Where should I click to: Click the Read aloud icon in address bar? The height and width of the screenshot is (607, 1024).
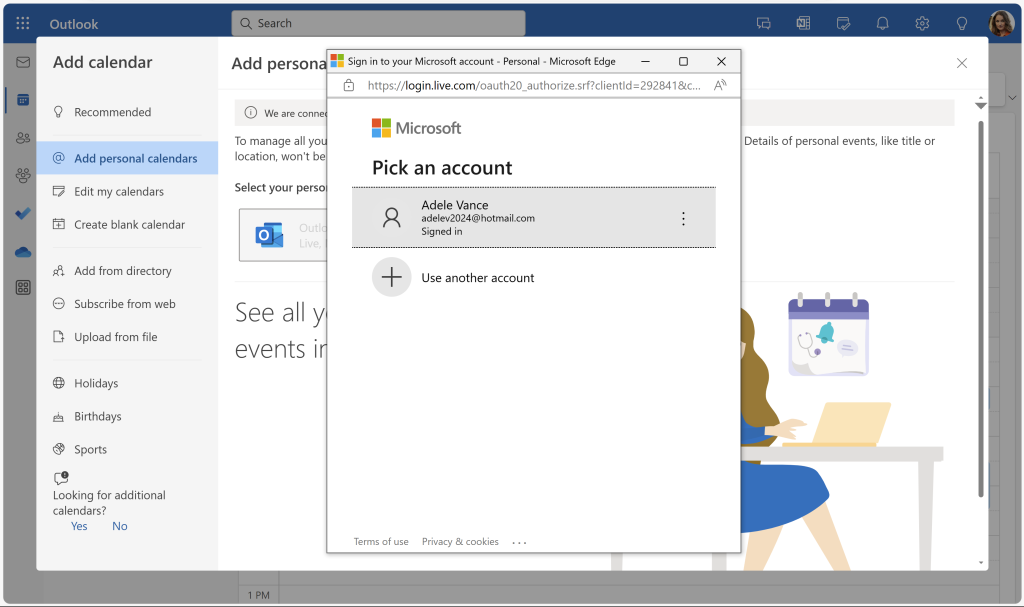click(720, 86)
